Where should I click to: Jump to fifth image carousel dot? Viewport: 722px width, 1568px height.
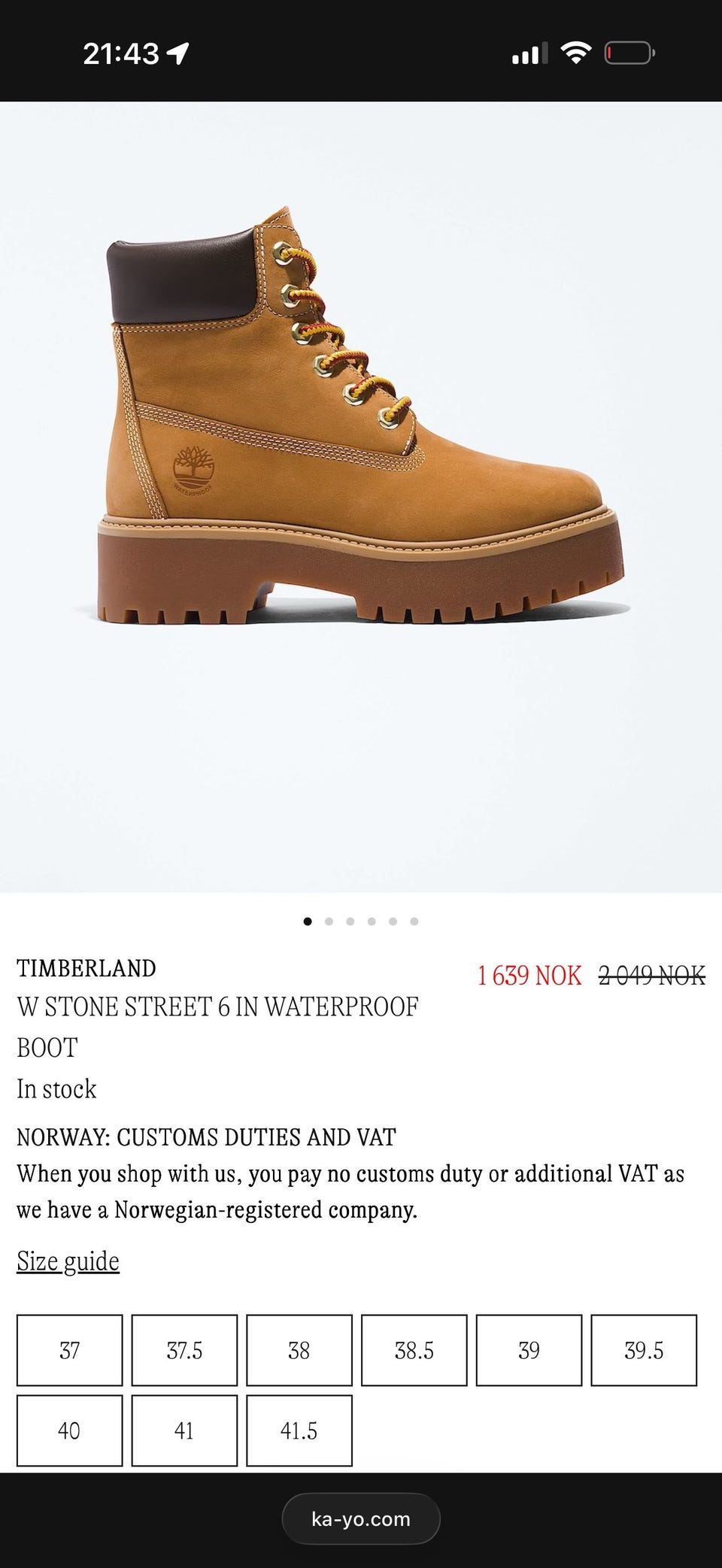click(393, 922)
